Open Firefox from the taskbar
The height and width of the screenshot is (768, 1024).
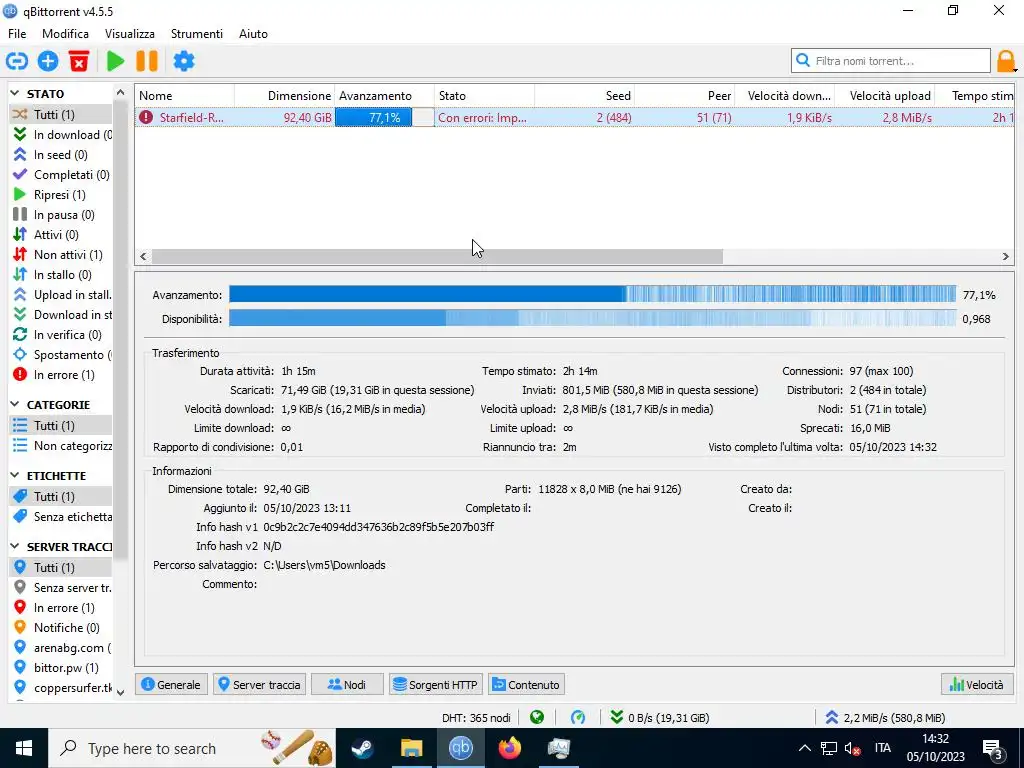509,748
